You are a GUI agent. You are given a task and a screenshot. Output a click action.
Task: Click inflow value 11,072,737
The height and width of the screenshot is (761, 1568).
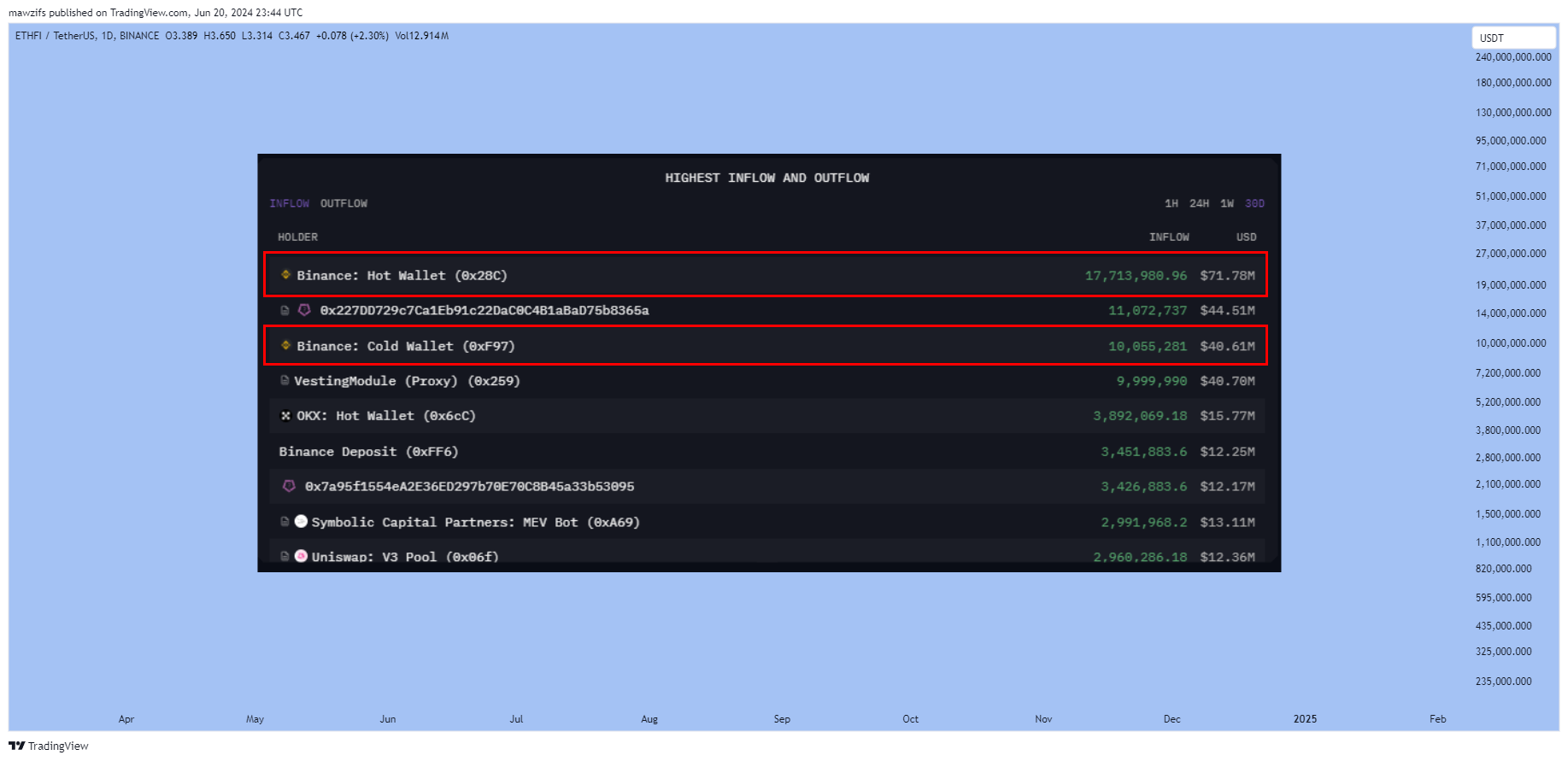(1148, 310)
